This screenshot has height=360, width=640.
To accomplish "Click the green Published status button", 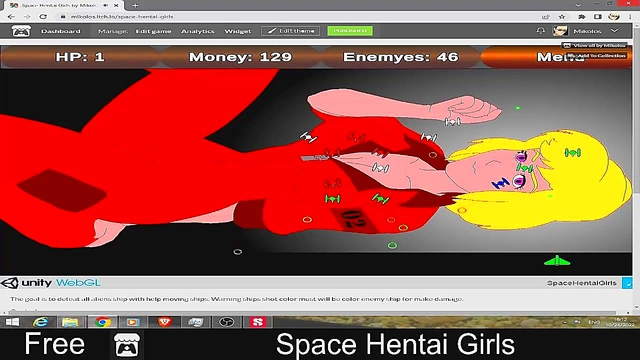I will click(x=350, y=31).
